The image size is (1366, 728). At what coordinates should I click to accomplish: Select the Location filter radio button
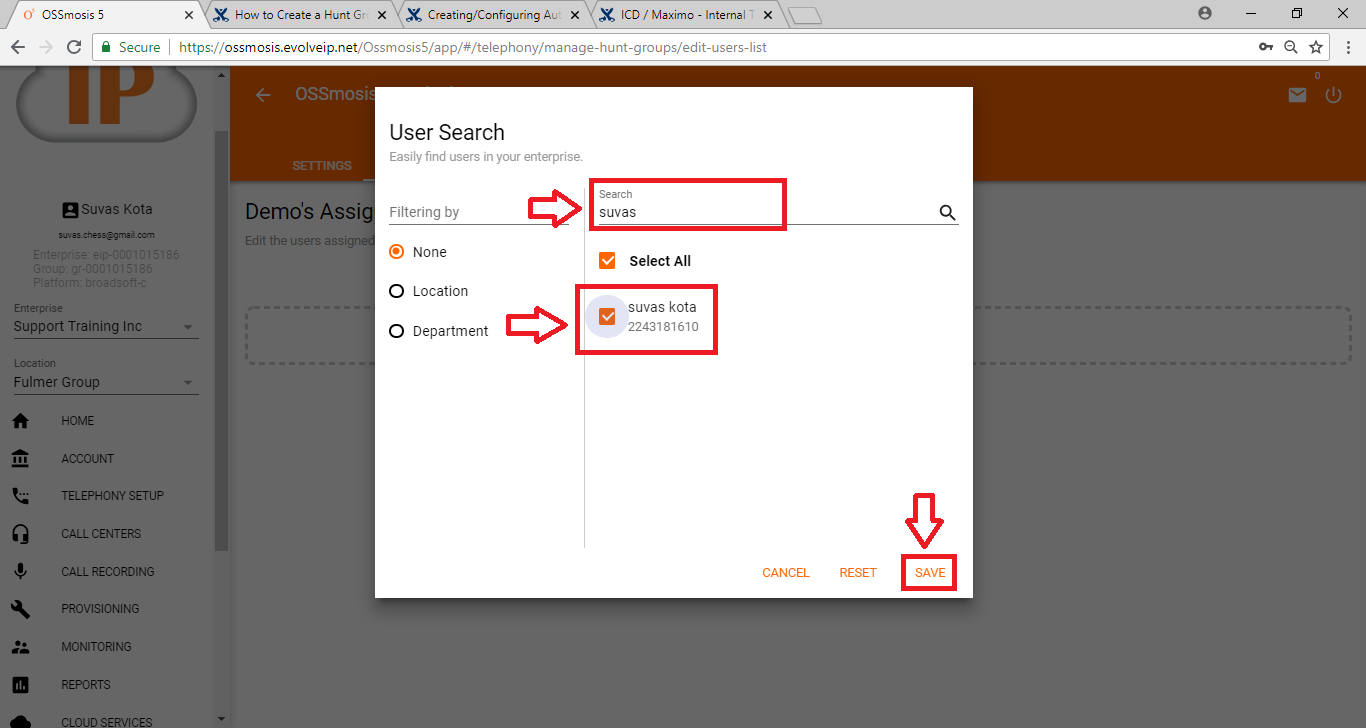397,291
